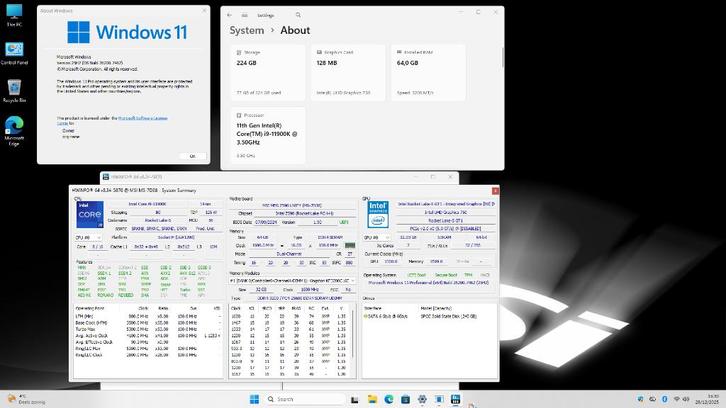Click the Settings window vertical scrollbar
This screenshot has width=726, height=408.
(502, 58)
